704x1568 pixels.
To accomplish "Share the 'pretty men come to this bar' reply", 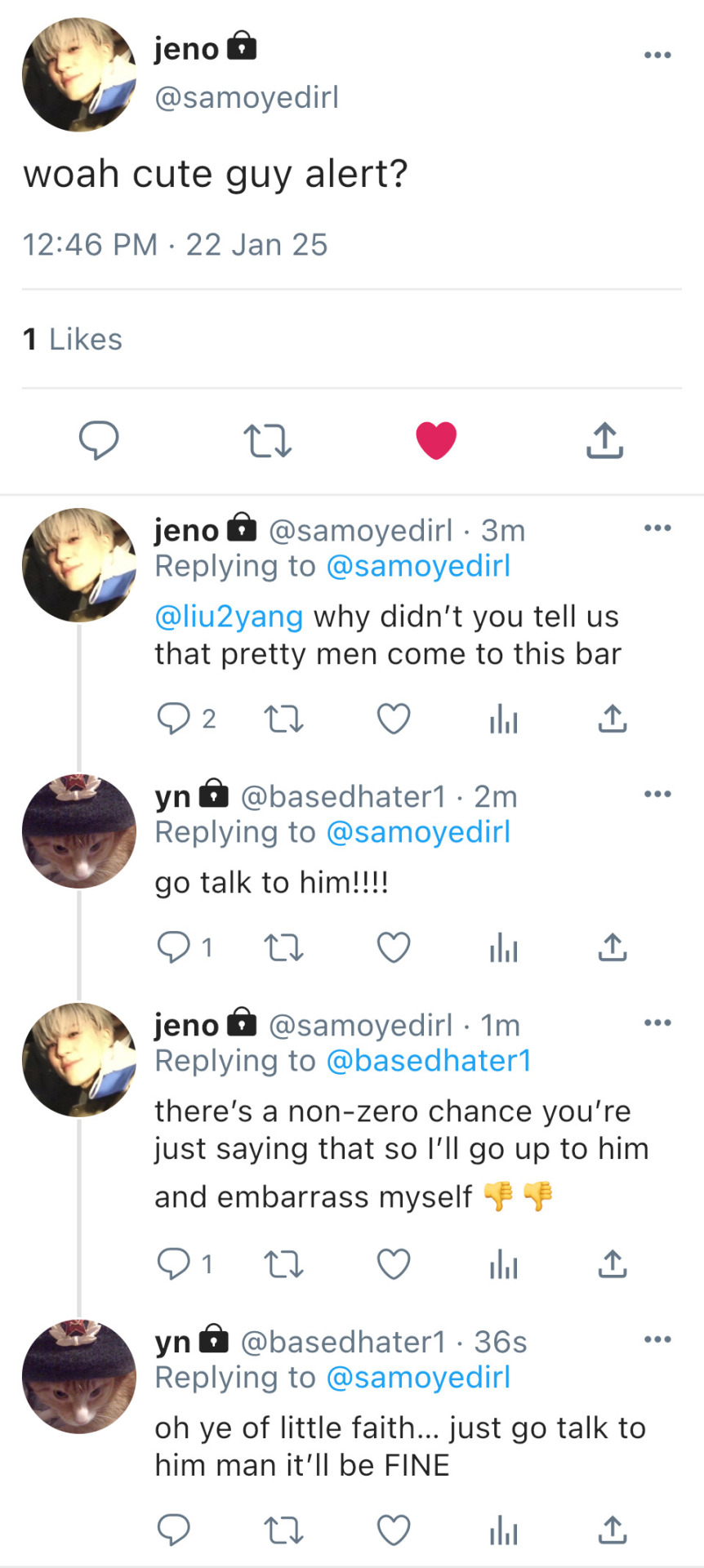I will (613, 719).
